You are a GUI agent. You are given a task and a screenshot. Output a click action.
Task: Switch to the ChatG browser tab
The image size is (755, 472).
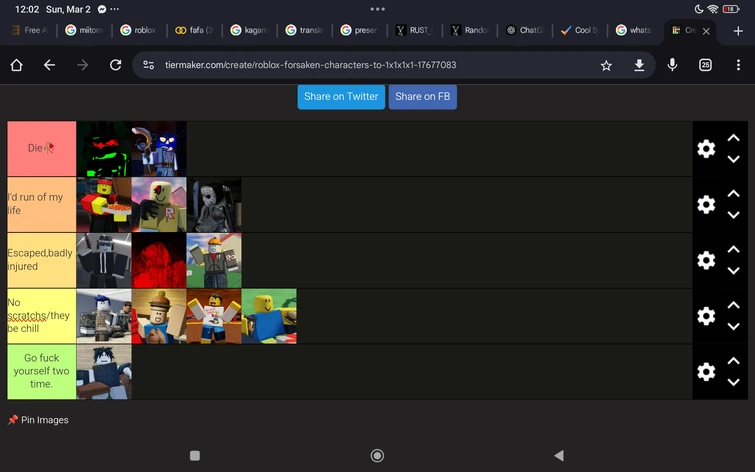point(525,30)
